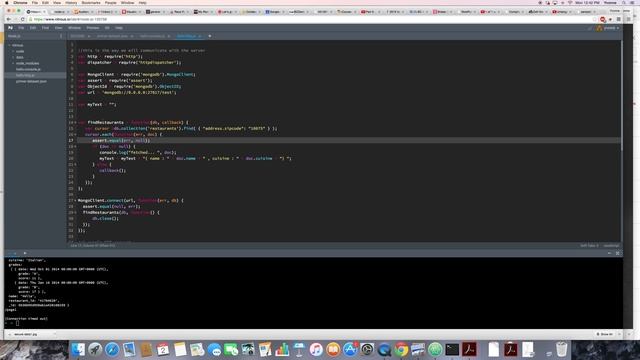Open the Help menu in Nitrous IDE
640x360 pixels.
(x=119, y=28)
